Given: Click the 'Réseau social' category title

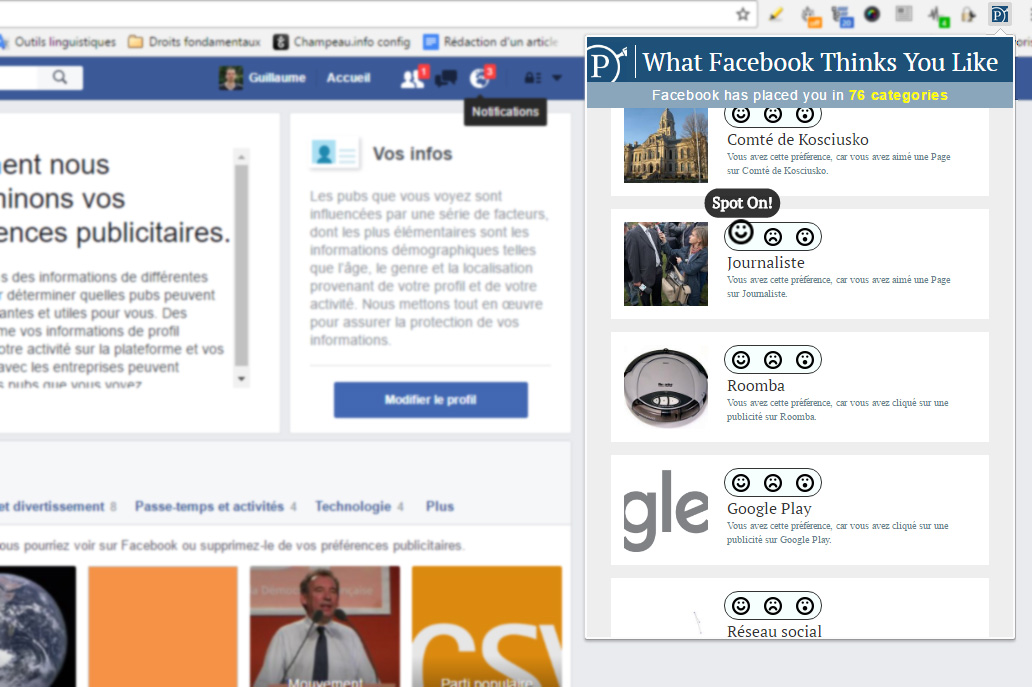Looking at the screenshot, I should [774, 630].
